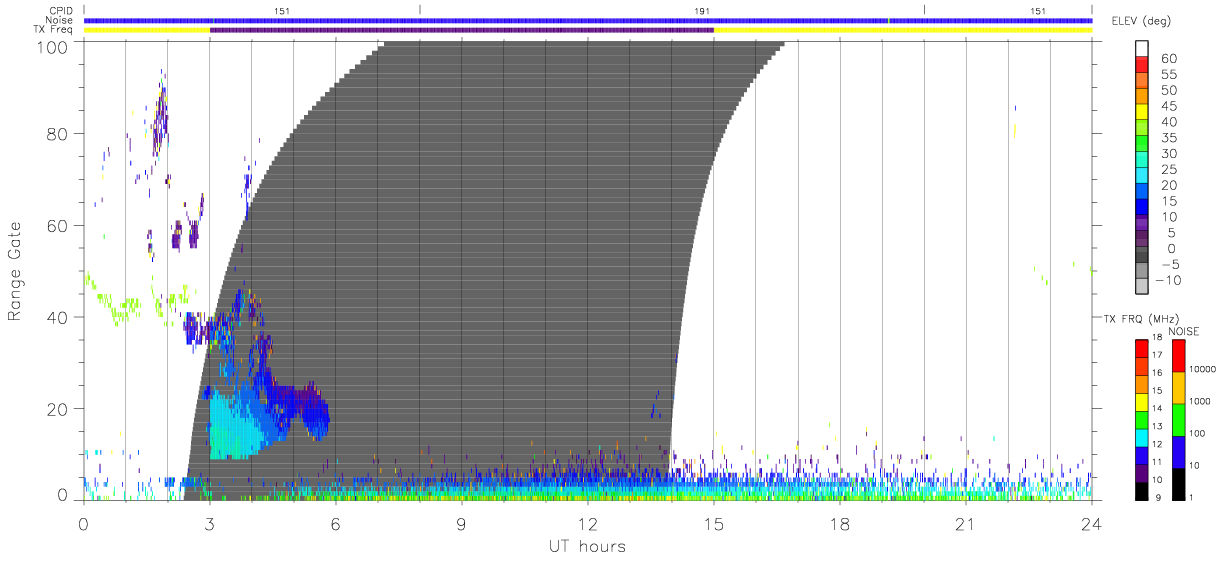
Task: Click the yellow swatch in elevation colorbar
Action: pos(1142,111)
